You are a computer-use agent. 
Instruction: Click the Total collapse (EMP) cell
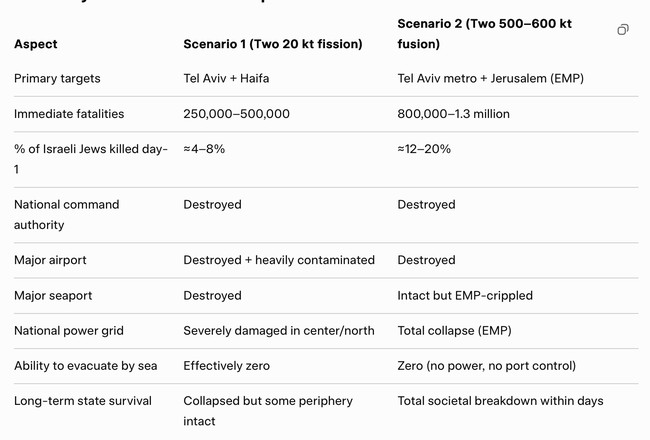(452, 331)
